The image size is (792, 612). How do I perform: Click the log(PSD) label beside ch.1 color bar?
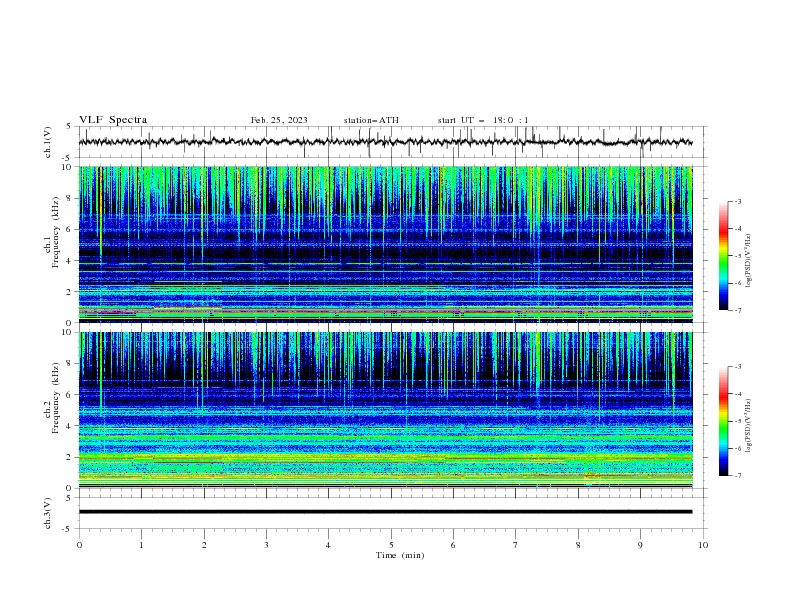pos(749,261)
